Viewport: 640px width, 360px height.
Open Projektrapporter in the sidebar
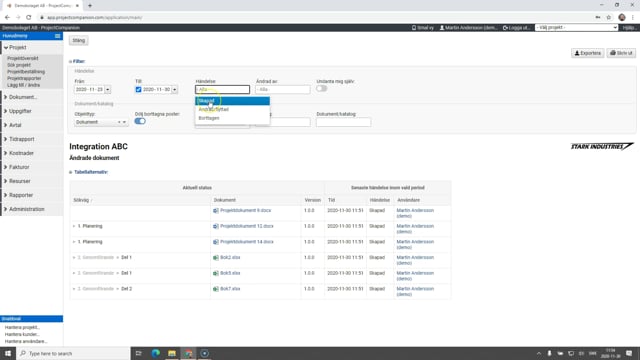coord(24,78)
